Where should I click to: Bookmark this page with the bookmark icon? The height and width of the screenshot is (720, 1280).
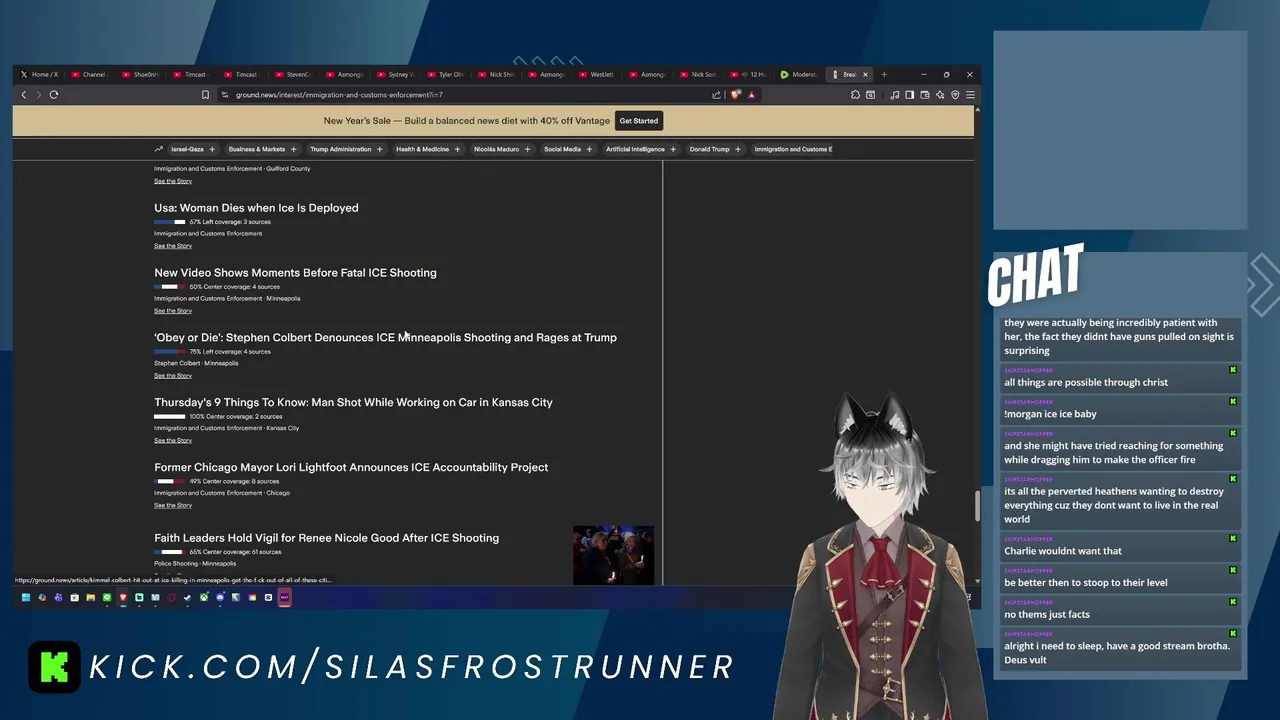tap(205, 95)
